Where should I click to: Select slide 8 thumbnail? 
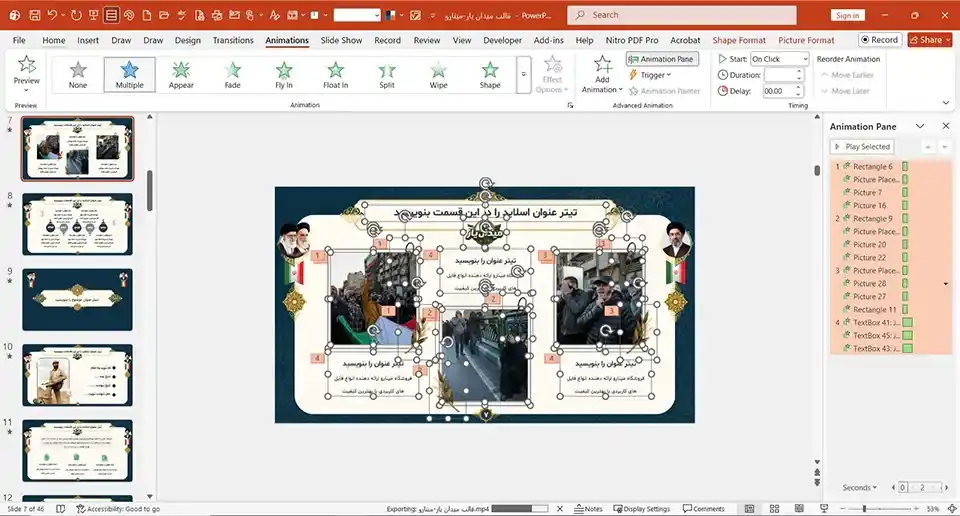pyautogui.click(x=77, y=224)
